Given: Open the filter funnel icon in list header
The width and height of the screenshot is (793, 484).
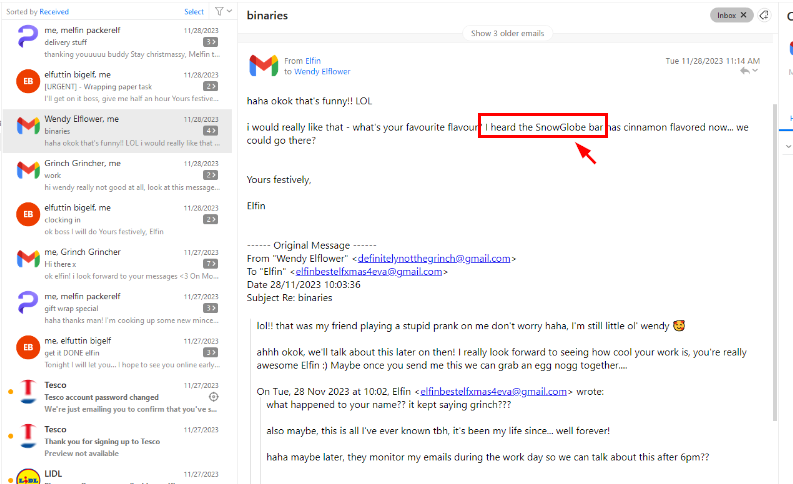Looking at the screenshot, I should (219, 11).
